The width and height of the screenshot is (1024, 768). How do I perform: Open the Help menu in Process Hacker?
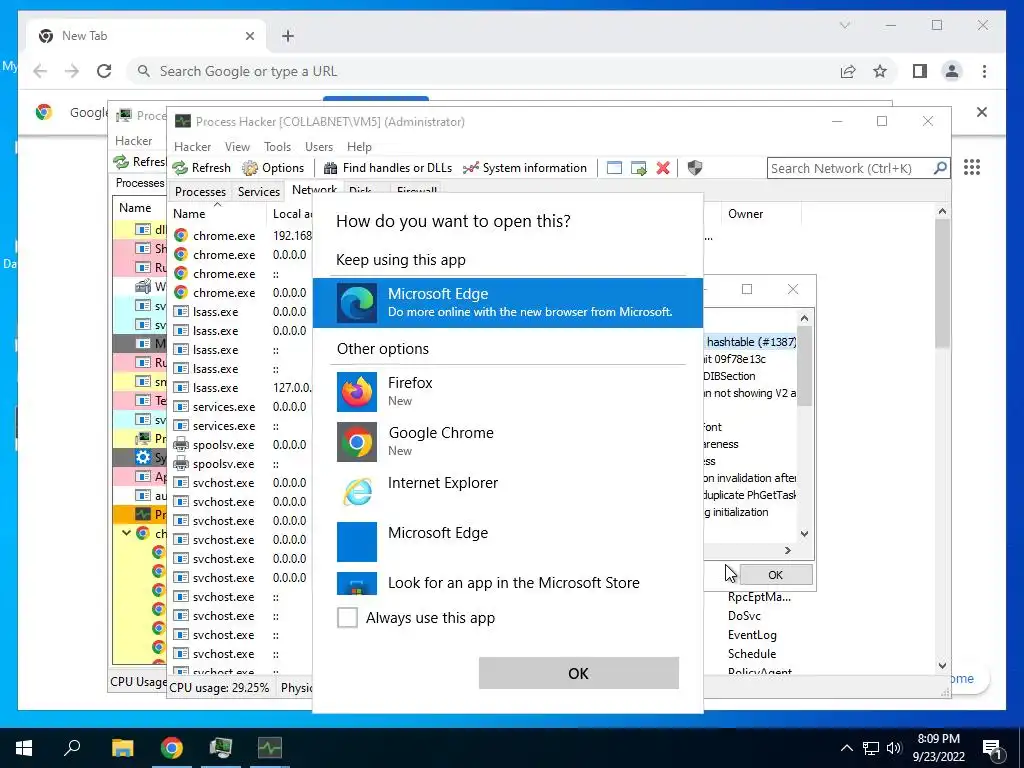(x=359, y=147)
